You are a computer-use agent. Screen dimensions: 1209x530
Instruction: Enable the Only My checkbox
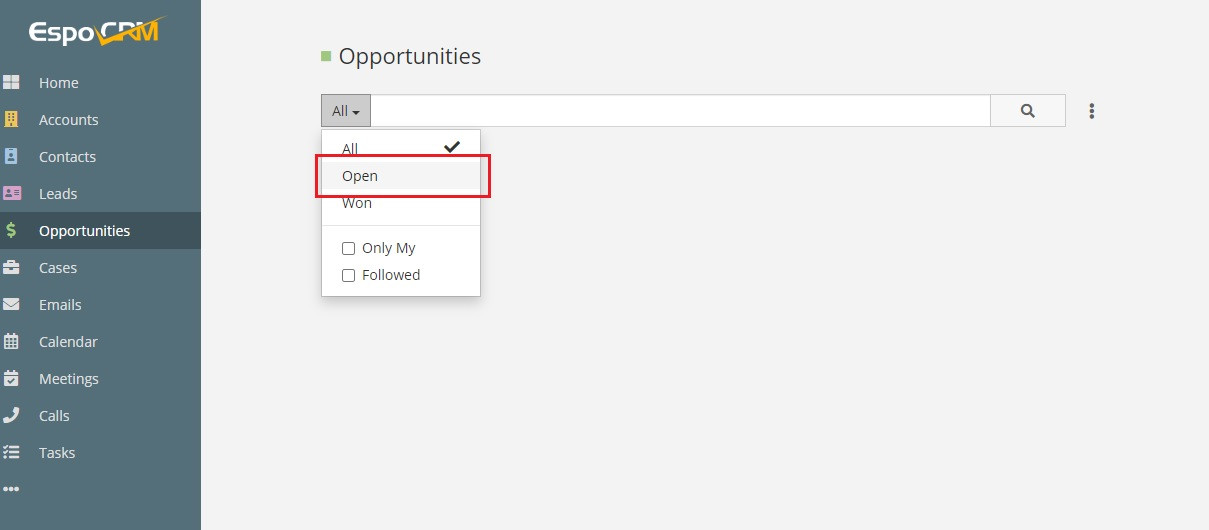[349, 248]
